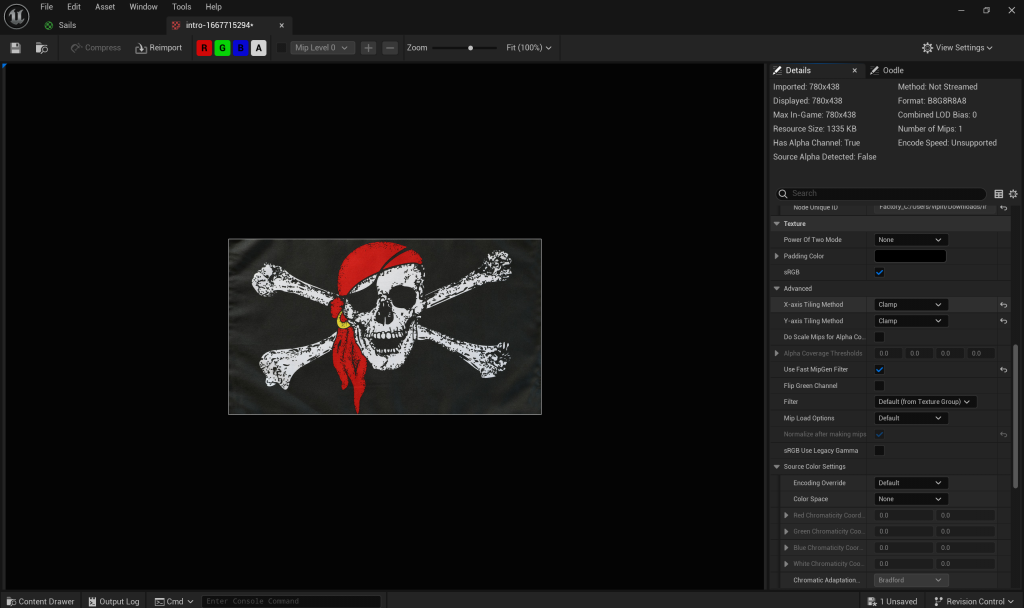Open the Edit menu
This screenshot has height=608, width=1024.
coord(74,7)
